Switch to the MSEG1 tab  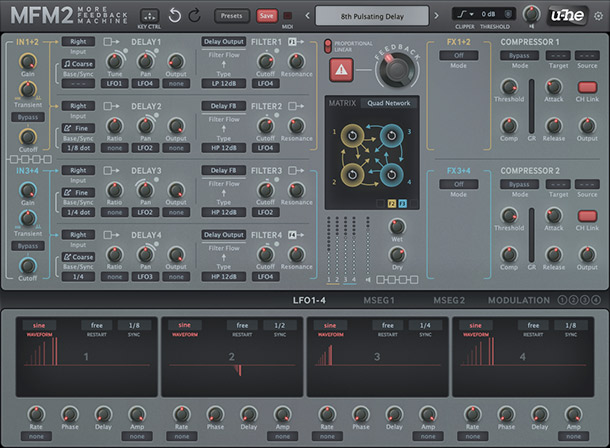pyautogui.click(x=378, y=300)
